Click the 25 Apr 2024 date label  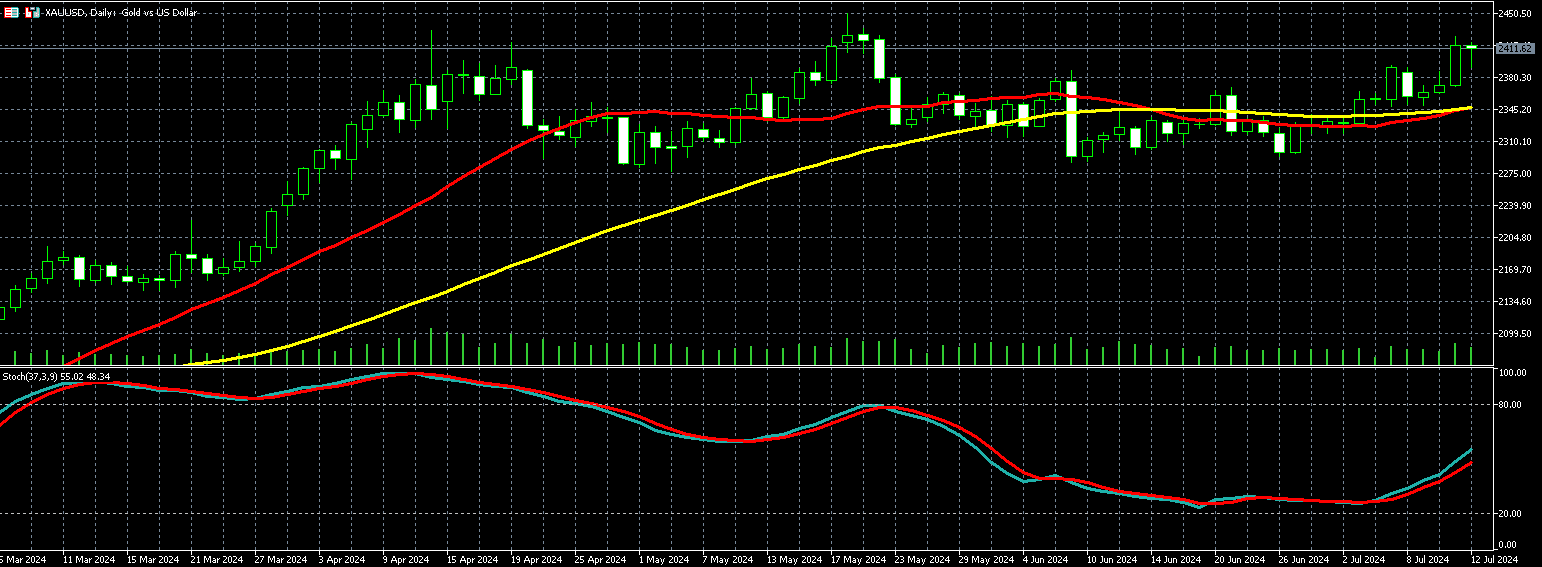tap(601, 559)
